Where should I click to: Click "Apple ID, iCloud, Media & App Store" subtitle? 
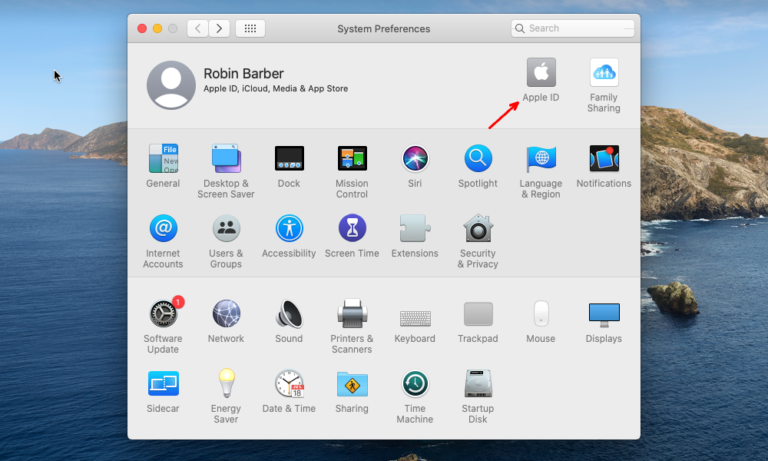tap(276, 89)
